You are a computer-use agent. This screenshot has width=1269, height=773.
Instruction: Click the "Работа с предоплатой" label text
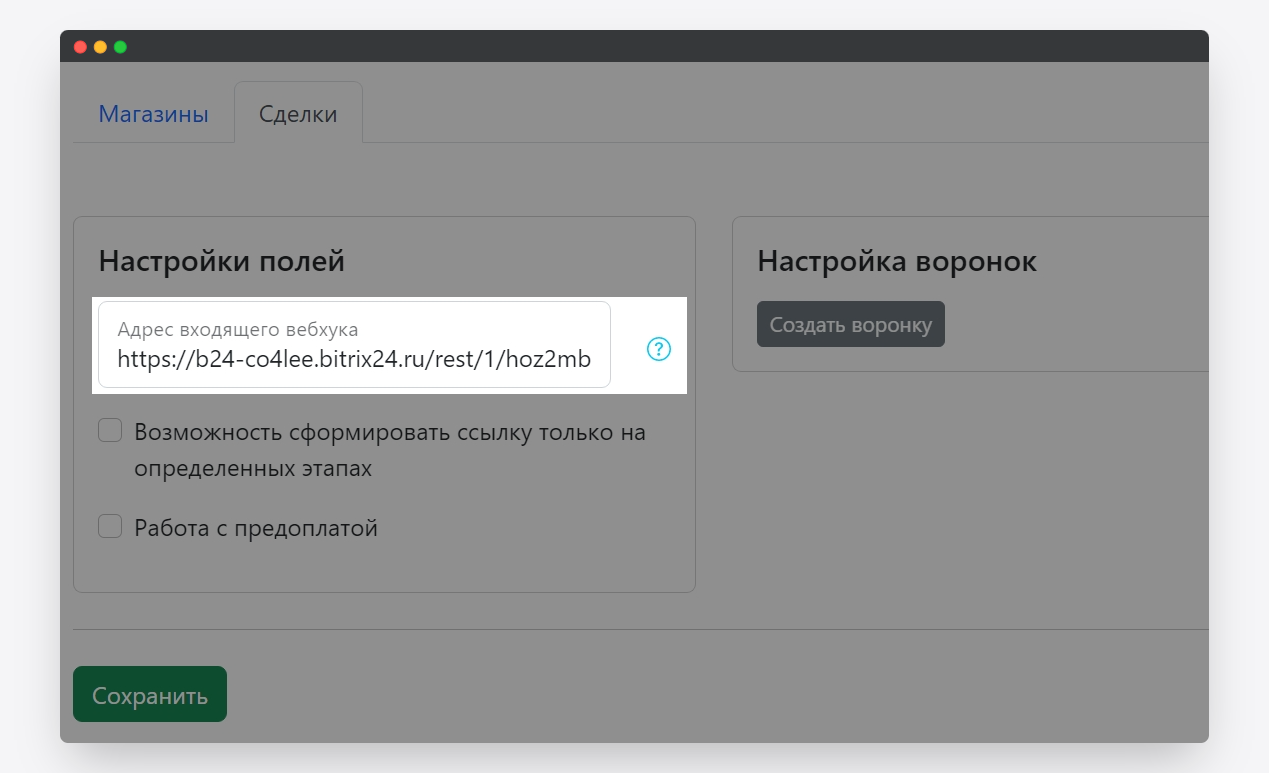(x=256, y=528)
